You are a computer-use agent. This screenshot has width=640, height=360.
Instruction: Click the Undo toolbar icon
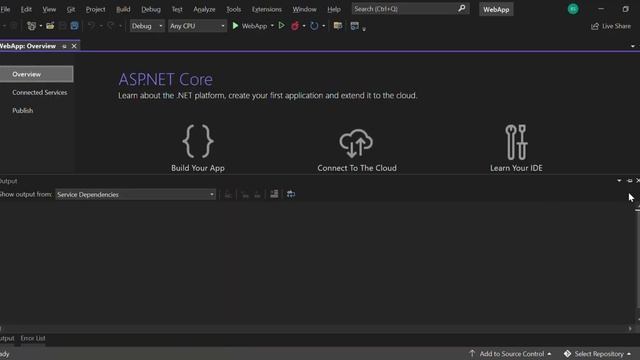click(91, 26)
